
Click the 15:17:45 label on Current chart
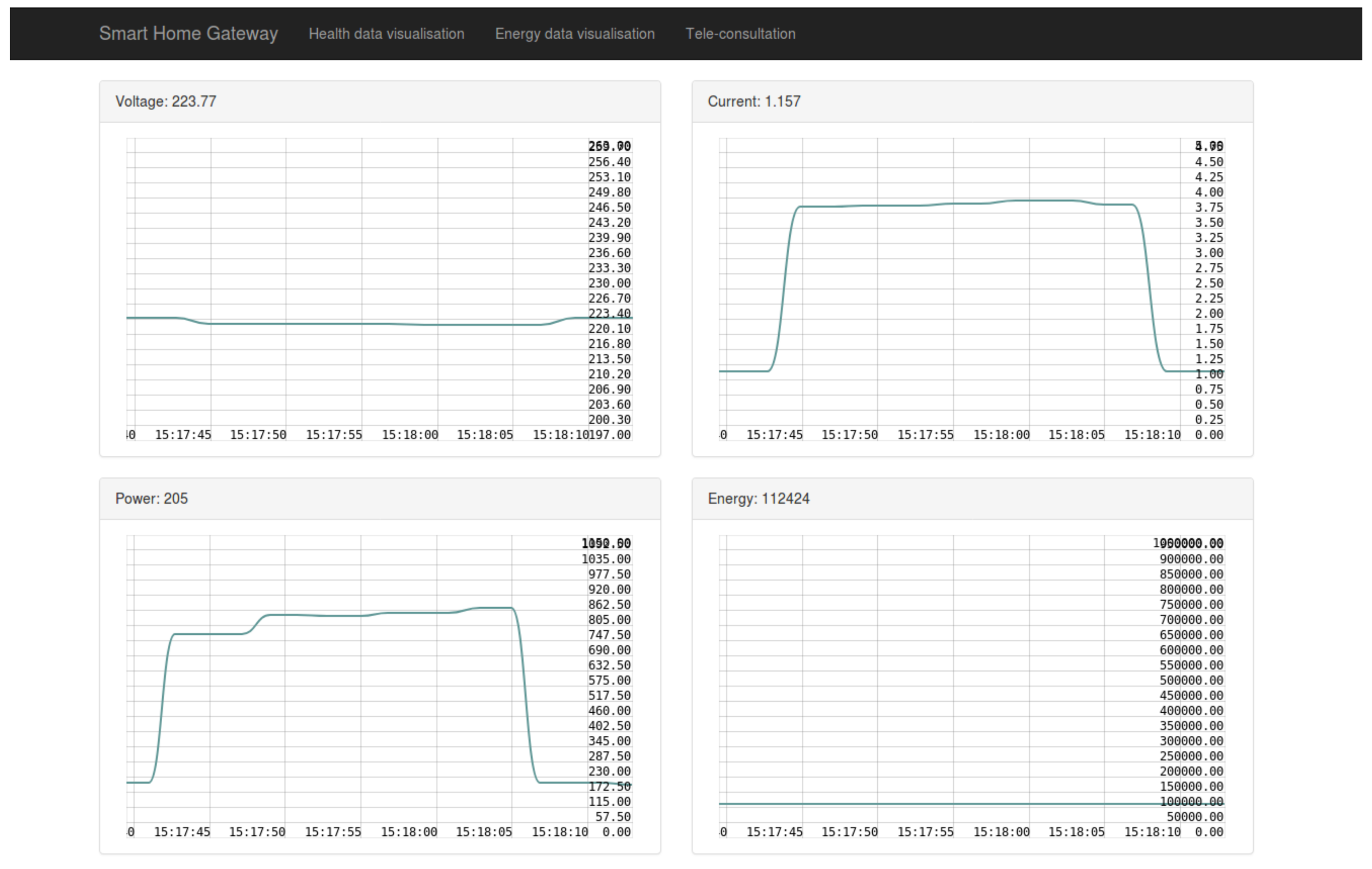(x=775, y=435)
